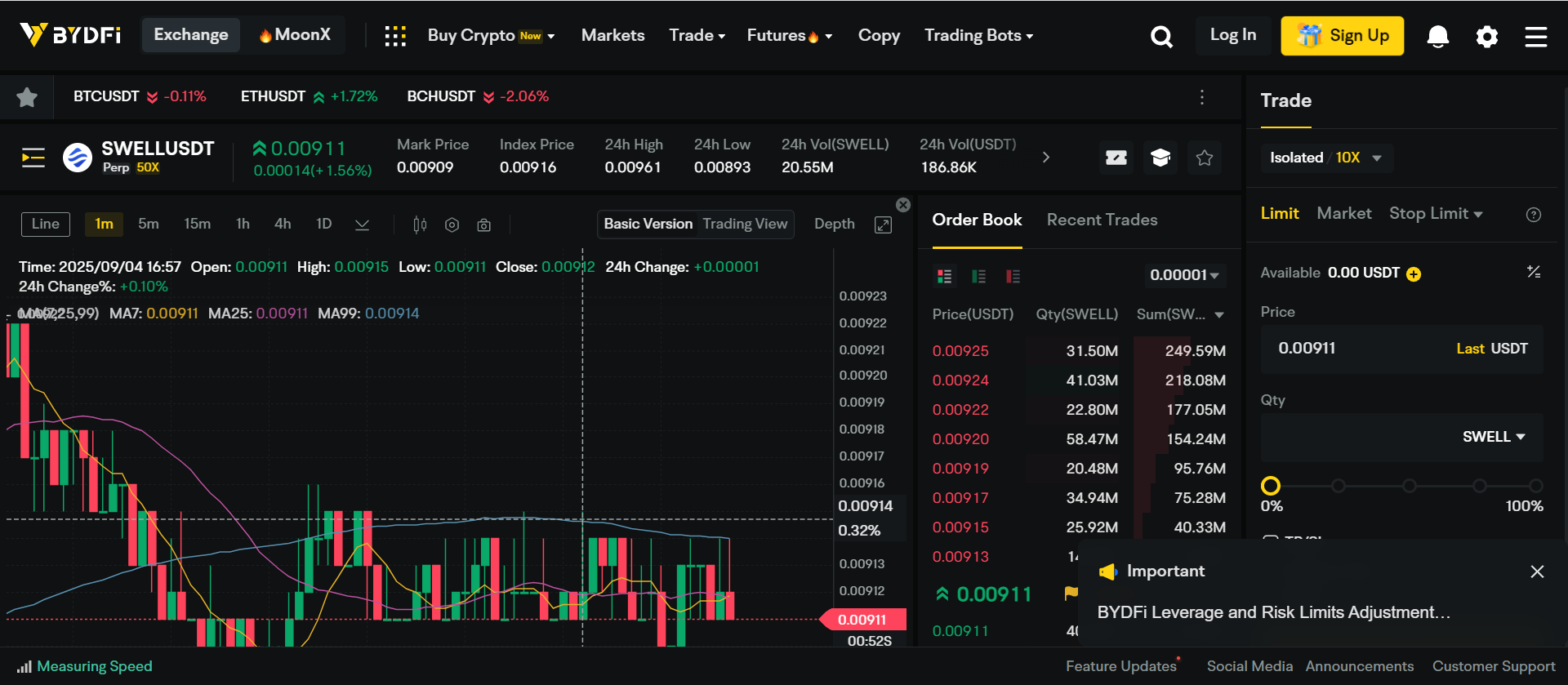This screenshot has height=685, width=1568.
Task: Expand chart to fullscreen icon
Action: pos(883,225)
